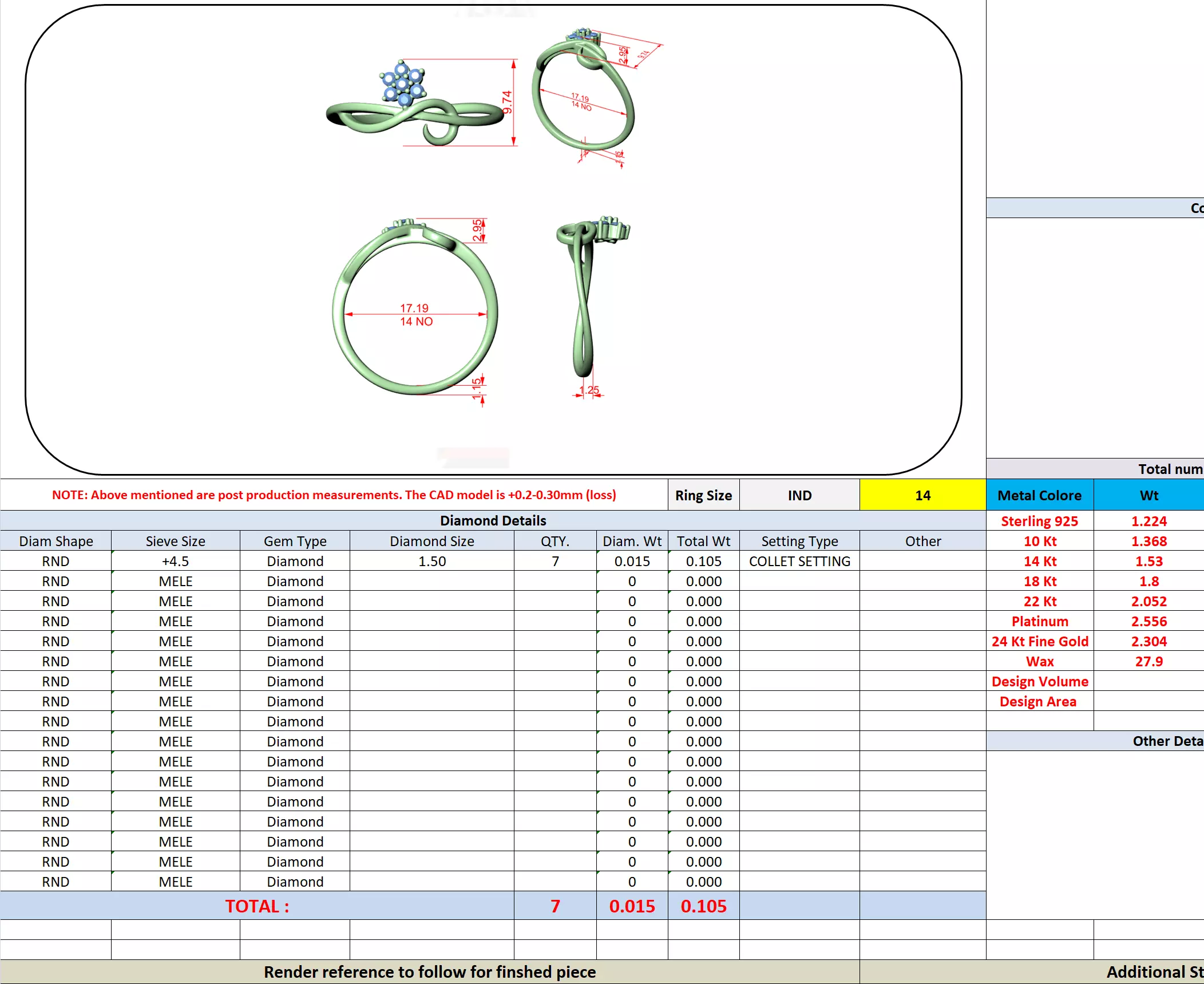Click the Diamond Size 1.50 cell

click(x=431, y=561)
